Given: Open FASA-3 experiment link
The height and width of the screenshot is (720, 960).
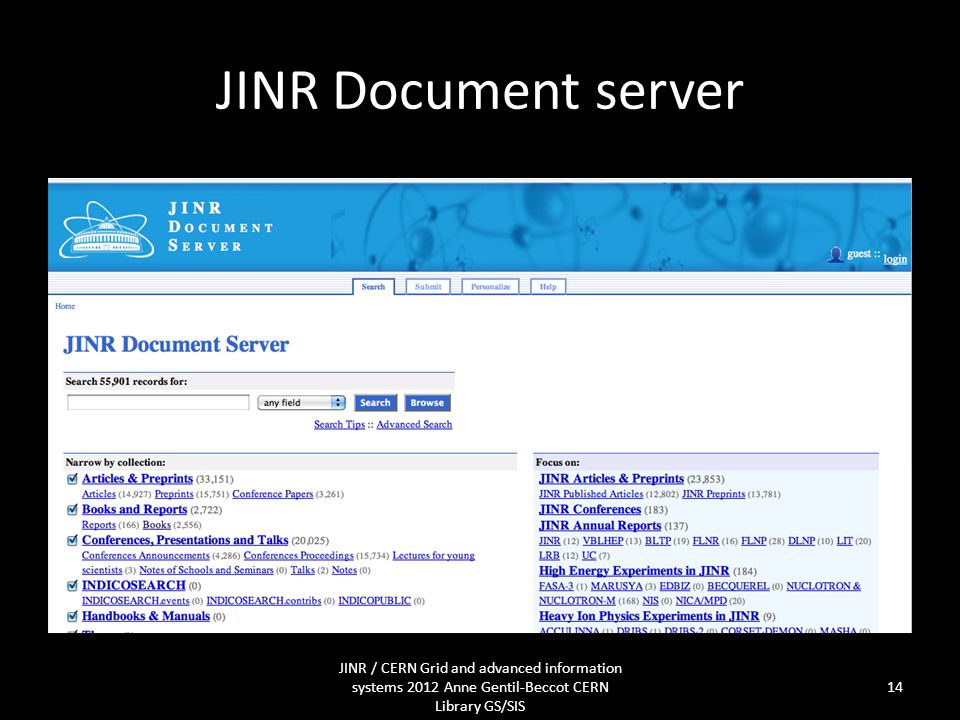Looking at the screenshot, I should 556,586.
